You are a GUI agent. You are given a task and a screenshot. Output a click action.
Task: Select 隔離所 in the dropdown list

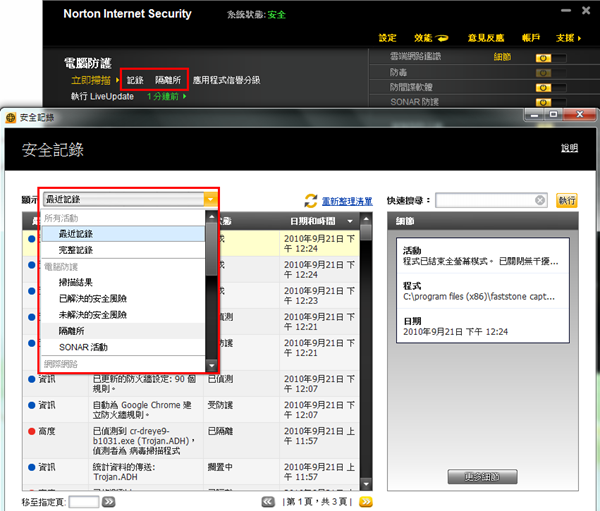pos(123,331)
